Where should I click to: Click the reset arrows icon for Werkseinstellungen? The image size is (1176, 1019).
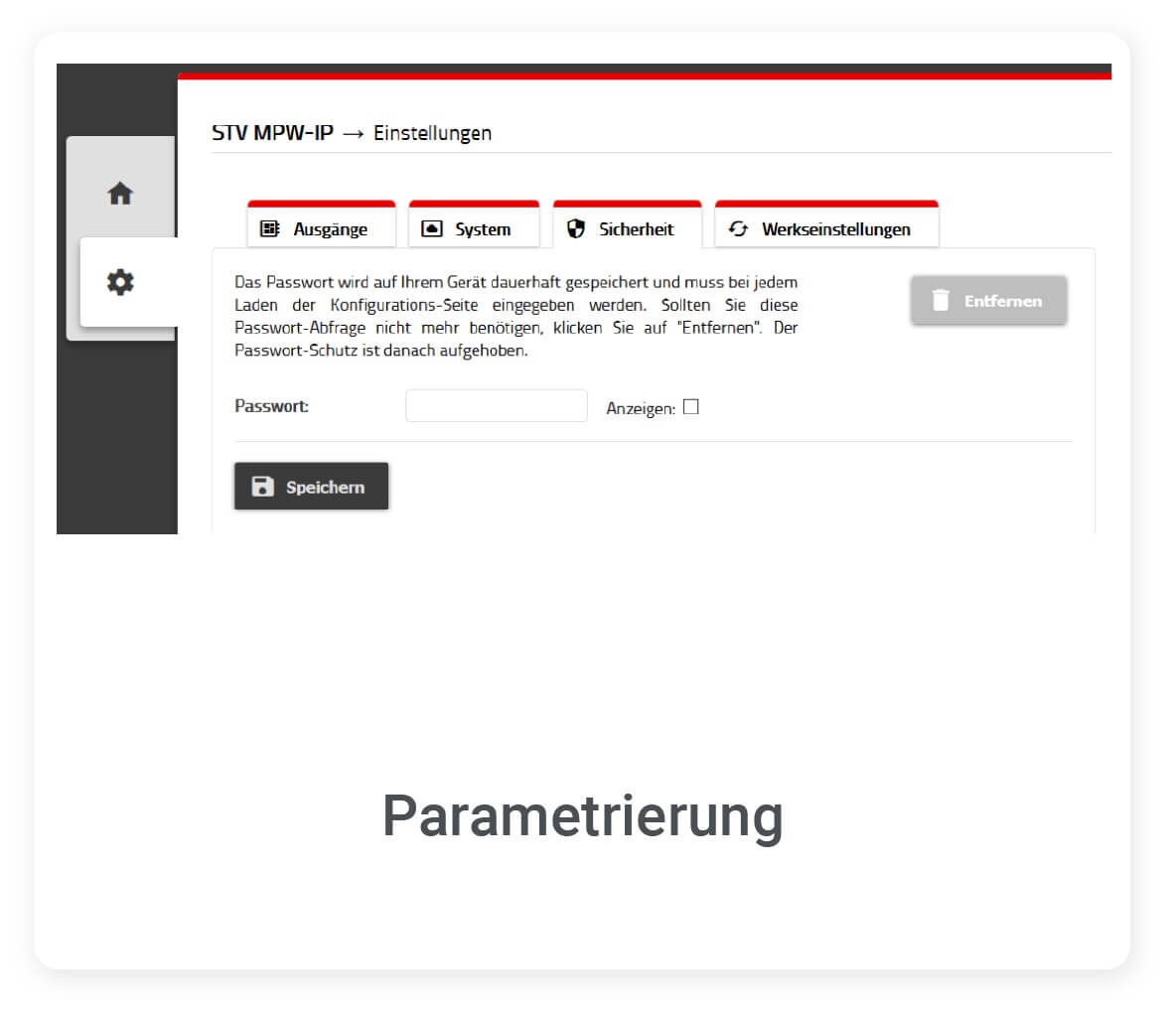click(738, 228)
